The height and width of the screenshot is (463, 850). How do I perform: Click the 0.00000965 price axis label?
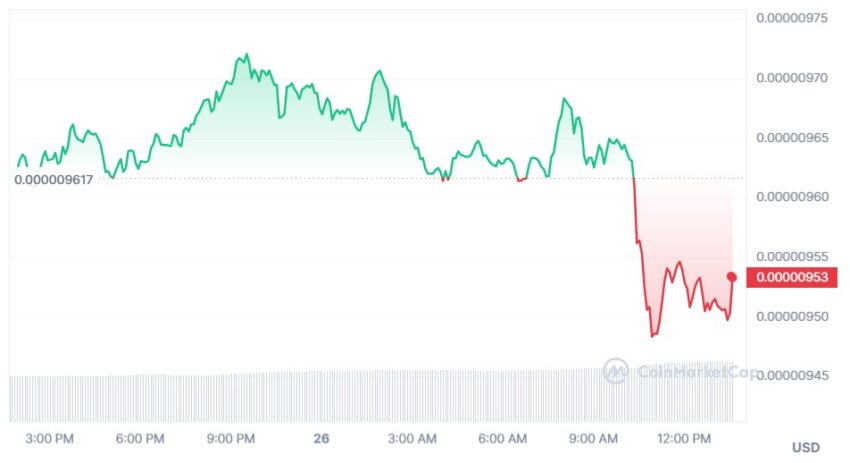[792, 138]
